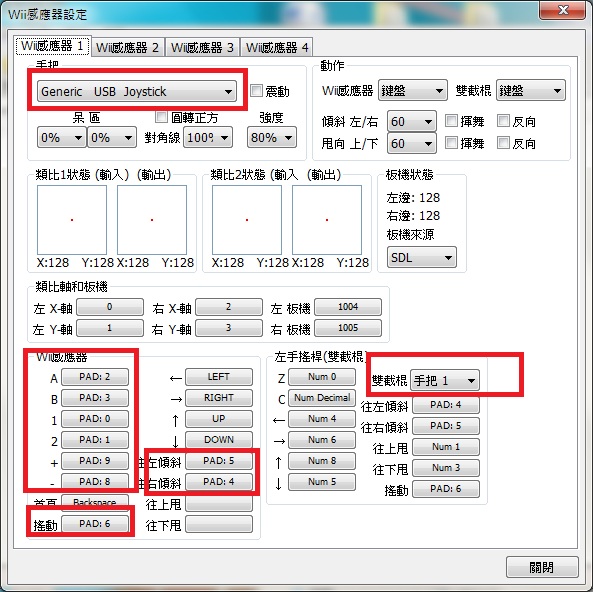The width and height of the screenshot is (593, 592).
Task: Remap Wii remote A button PAD: 2
Action: tap(95, 377)
